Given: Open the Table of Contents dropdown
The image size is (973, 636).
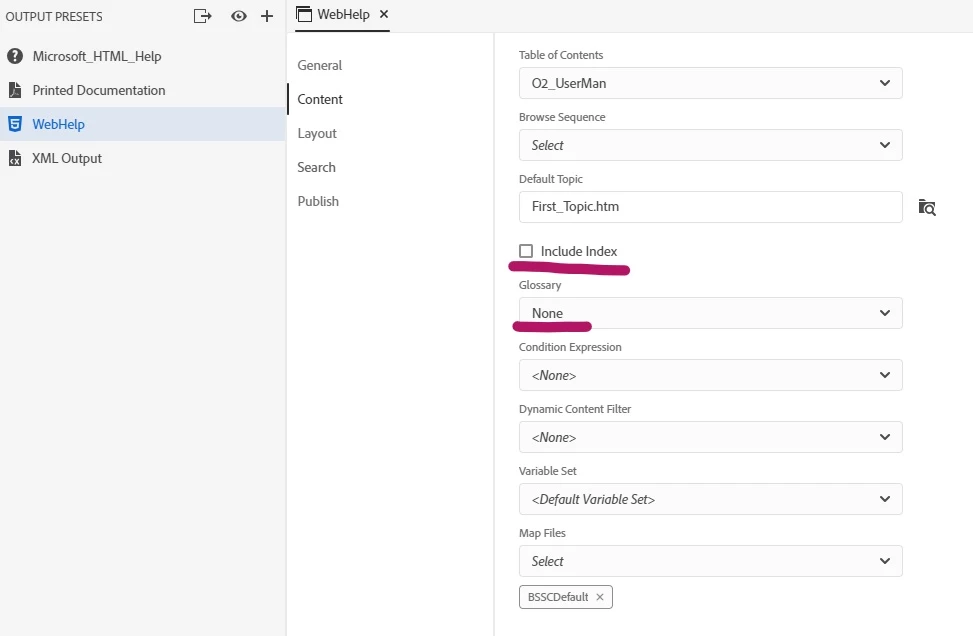Looking at the screenshot, I should [x=710, y=83].
